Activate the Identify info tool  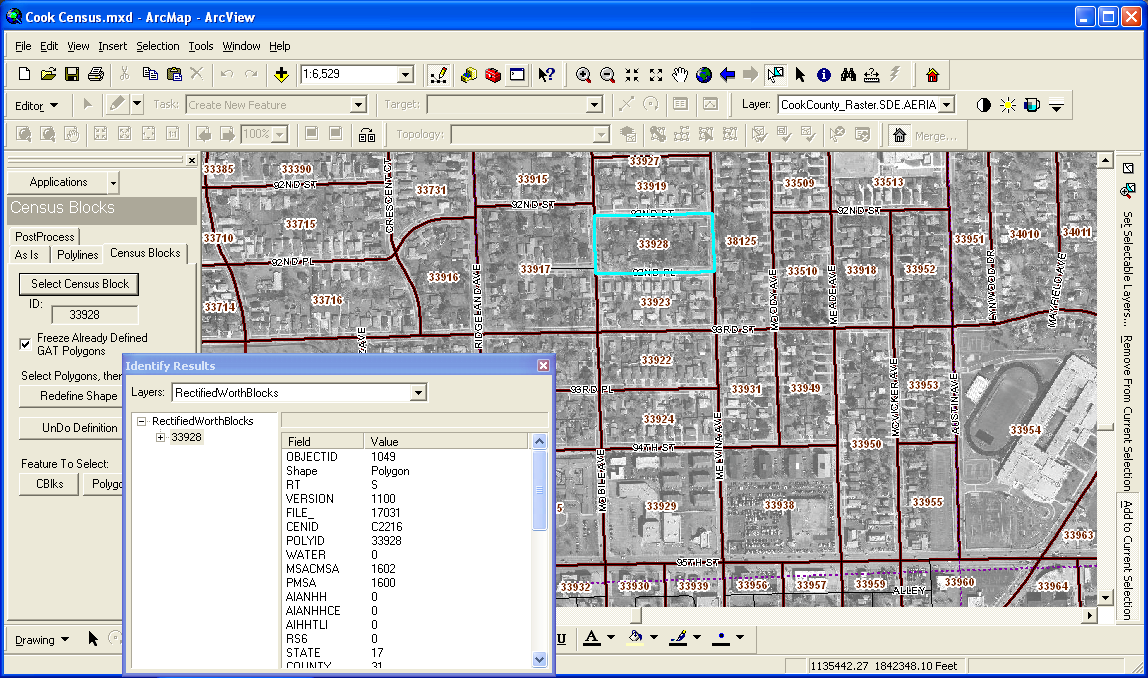tap(824, 75)
